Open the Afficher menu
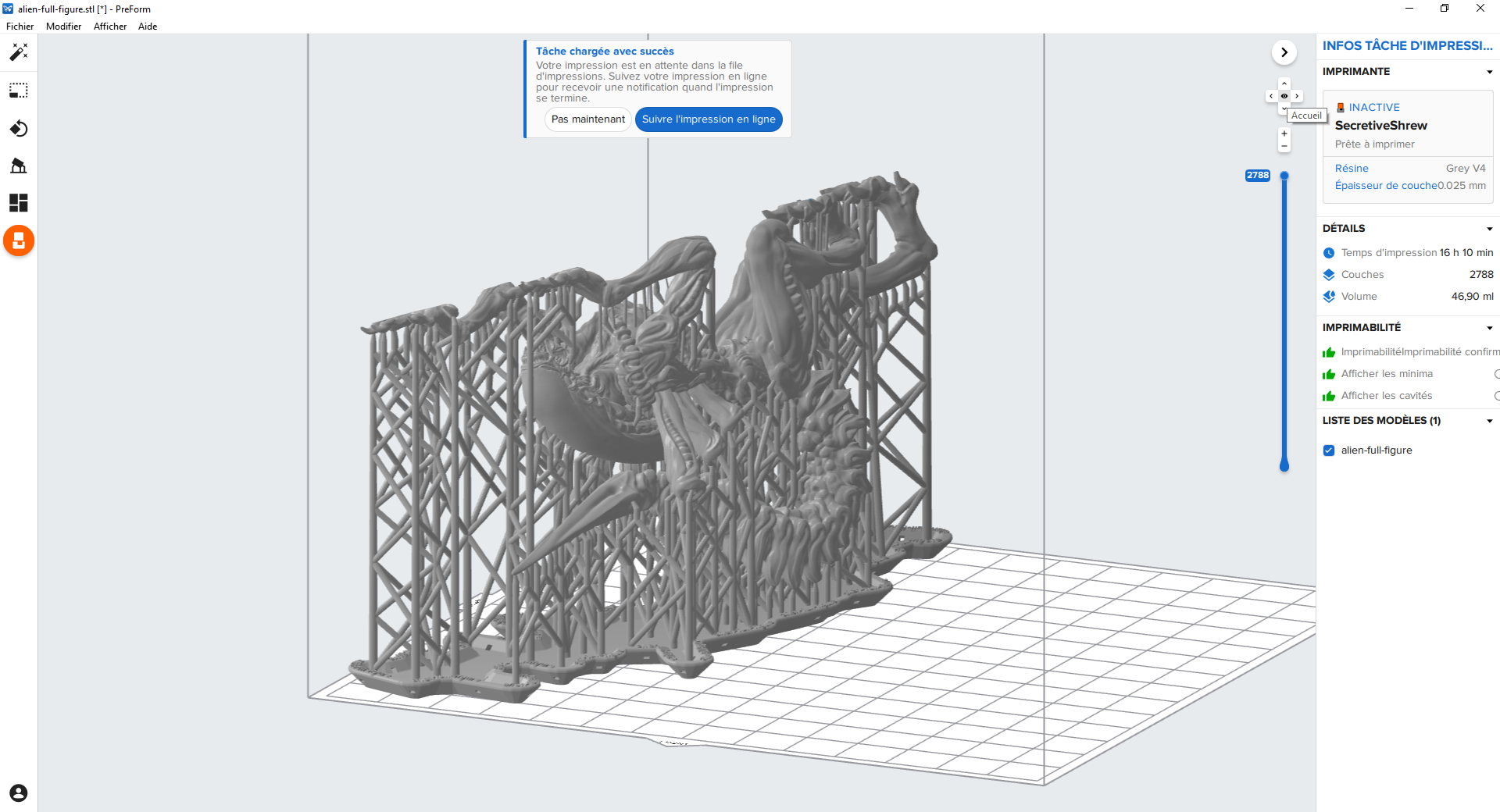The image size is (1500, 812). pyautogui.click(x=110, y=27)
